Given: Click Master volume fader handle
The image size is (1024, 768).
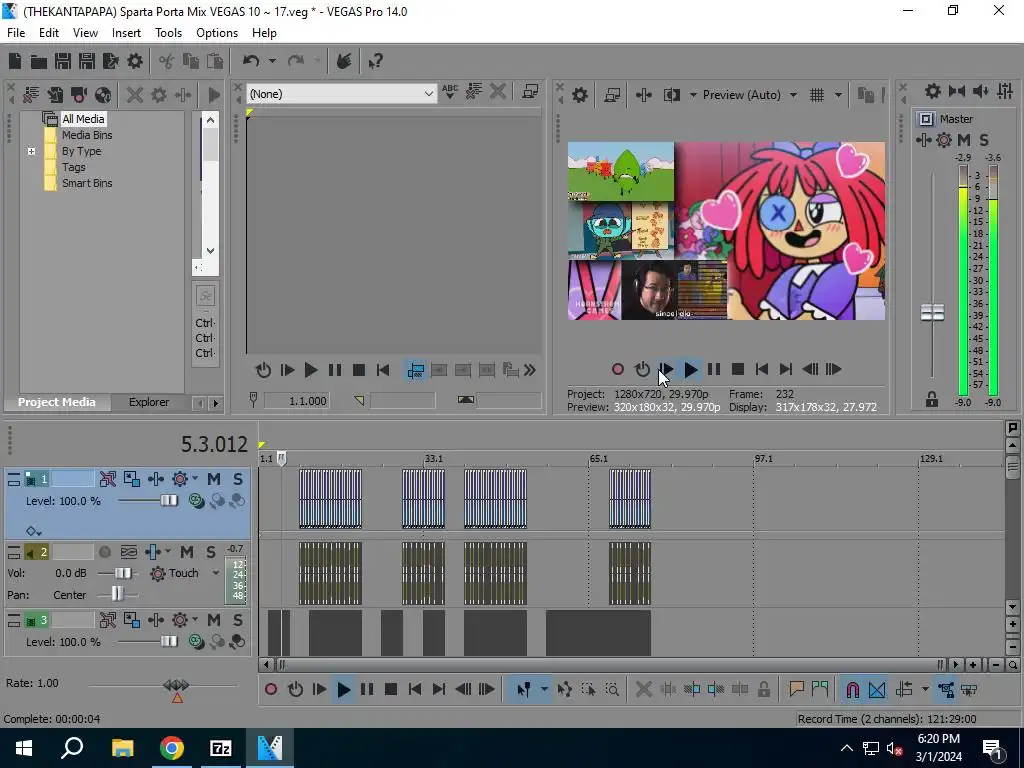Looking at the screenshot, I should click(933, 313).
